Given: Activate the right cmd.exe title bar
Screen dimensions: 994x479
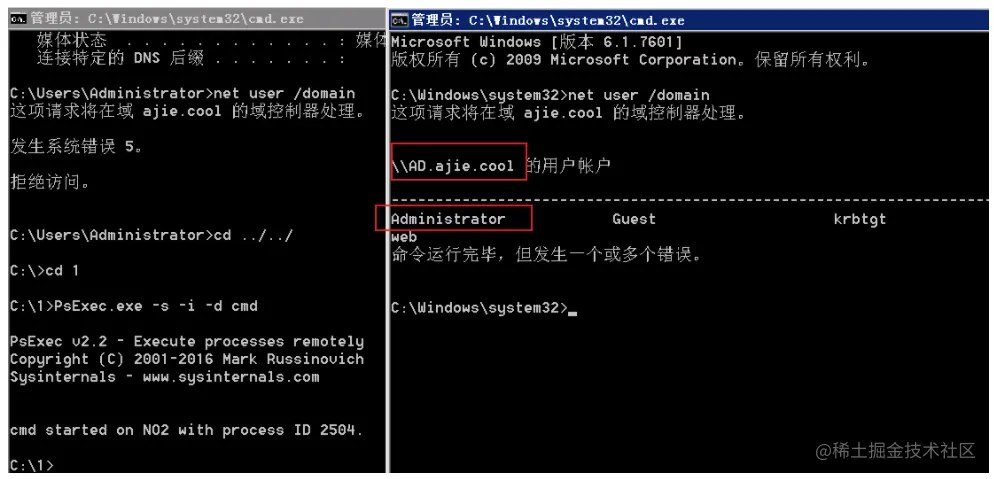Looking at the screenshot, I should point(692,20).
